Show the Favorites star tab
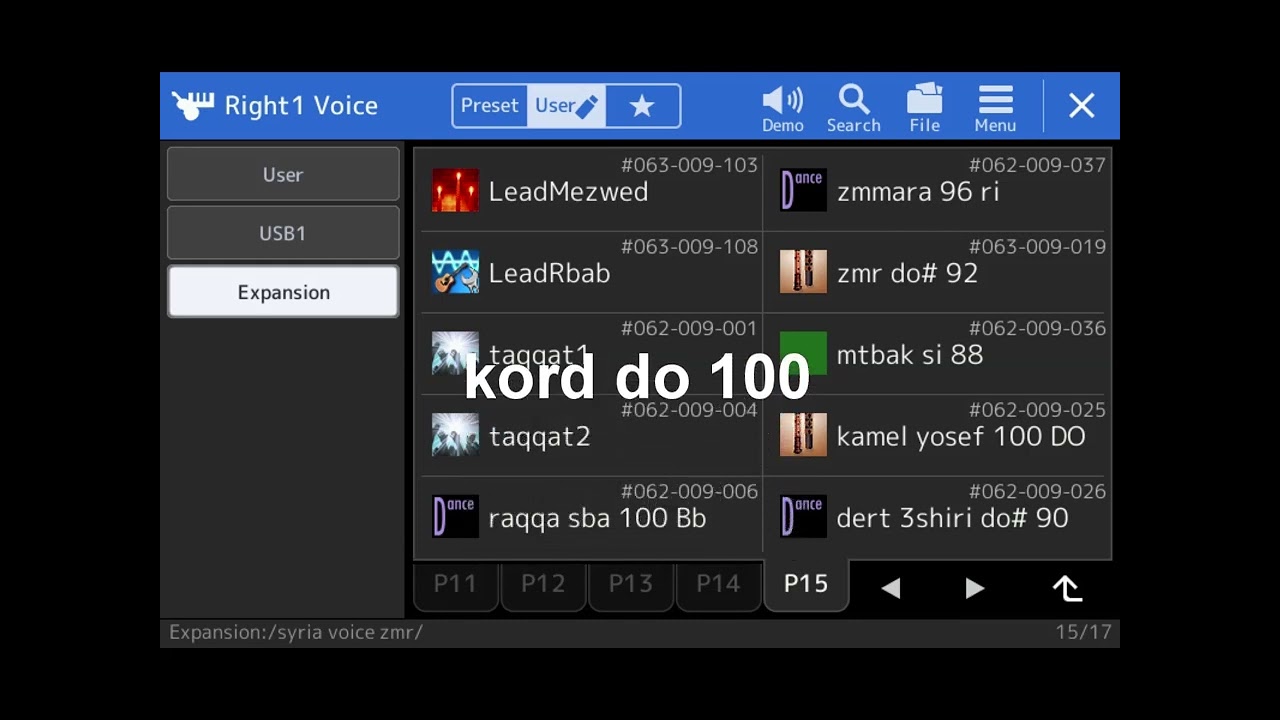 [642, 105]
